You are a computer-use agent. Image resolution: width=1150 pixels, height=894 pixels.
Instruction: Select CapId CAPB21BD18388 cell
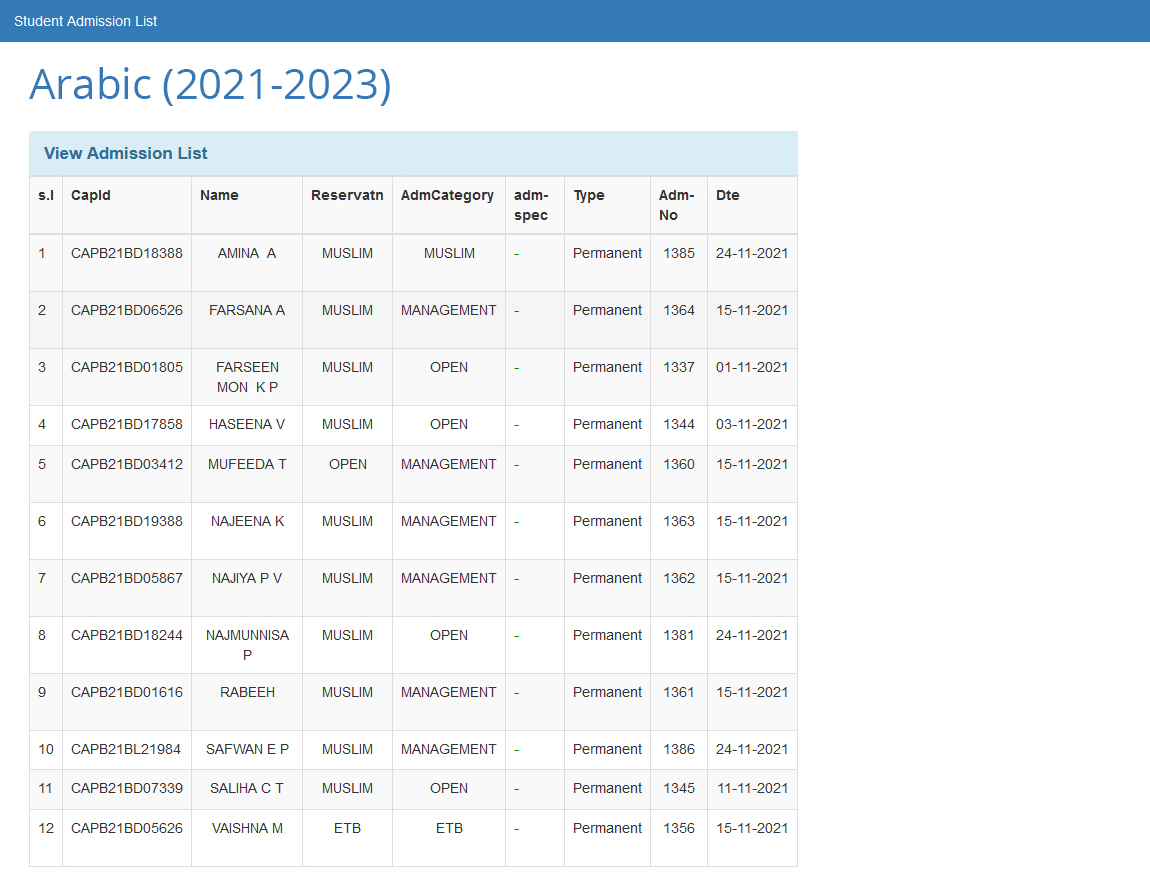point(127,253)
